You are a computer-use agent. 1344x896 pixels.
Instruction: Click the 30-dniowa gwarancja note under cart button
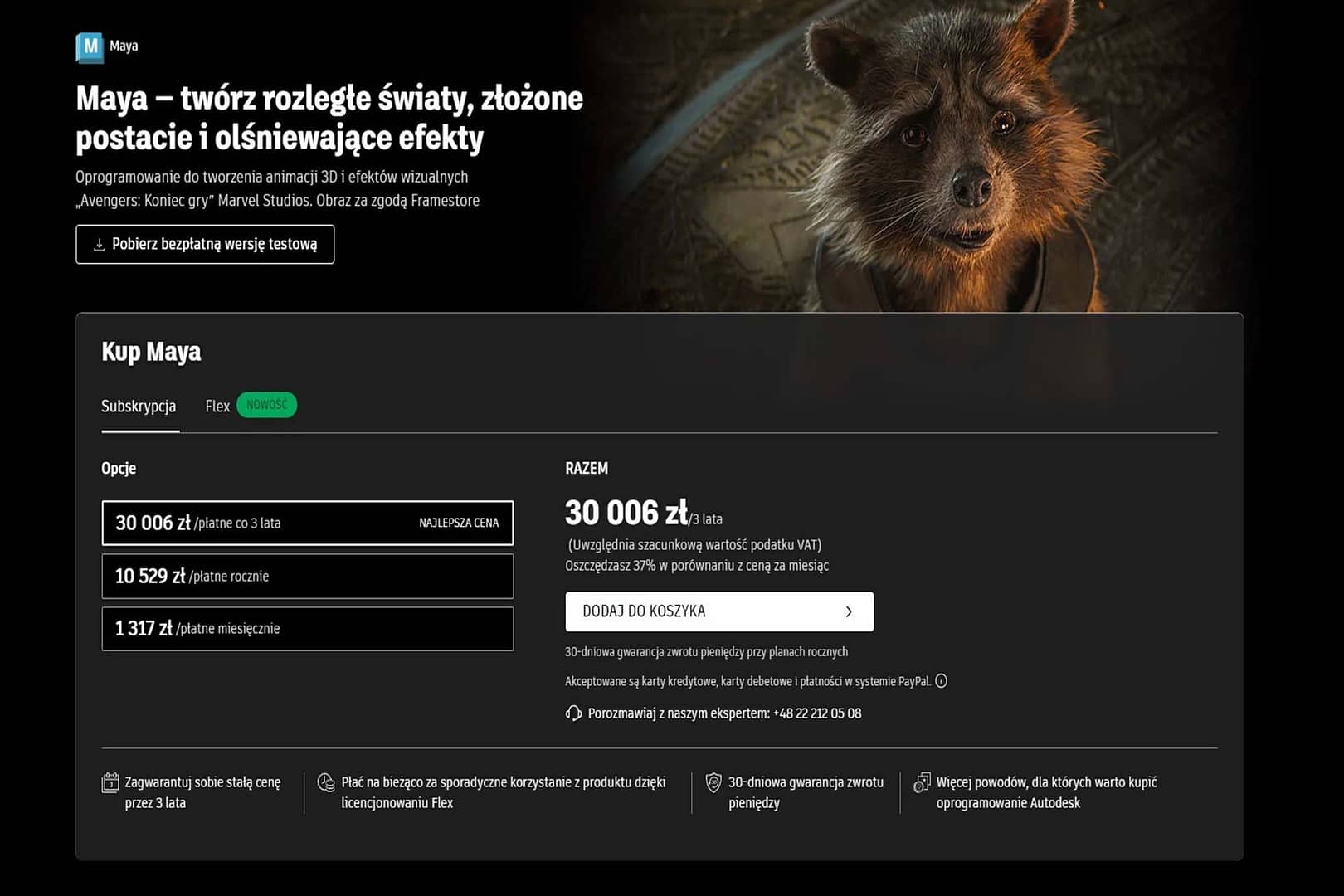tap(706, 652)
